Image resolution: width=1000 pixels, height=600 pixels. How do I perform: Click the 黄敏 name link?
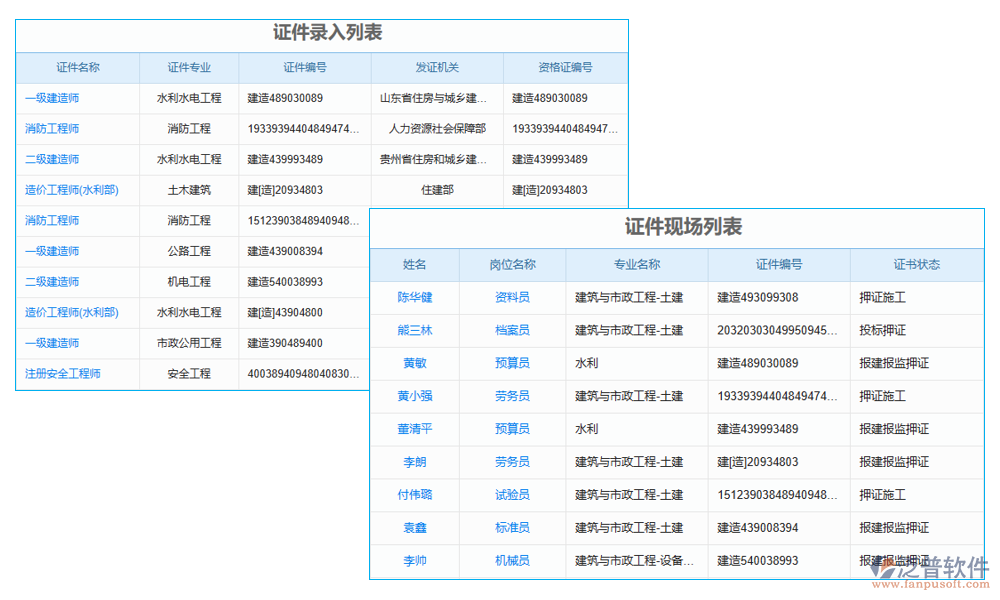click(415, 363)
